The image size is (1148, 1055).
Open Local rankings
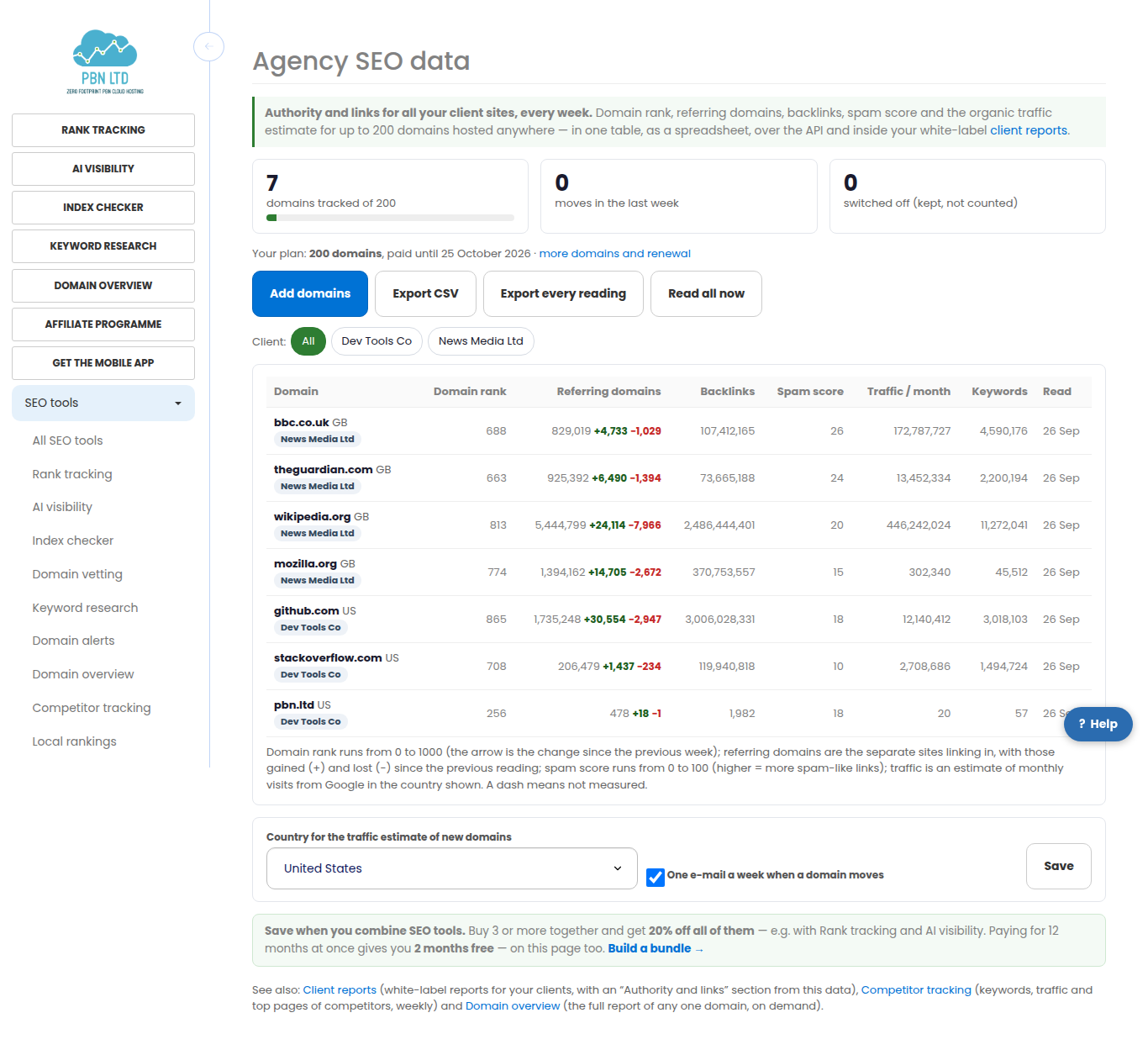click(x=74, y=741)
